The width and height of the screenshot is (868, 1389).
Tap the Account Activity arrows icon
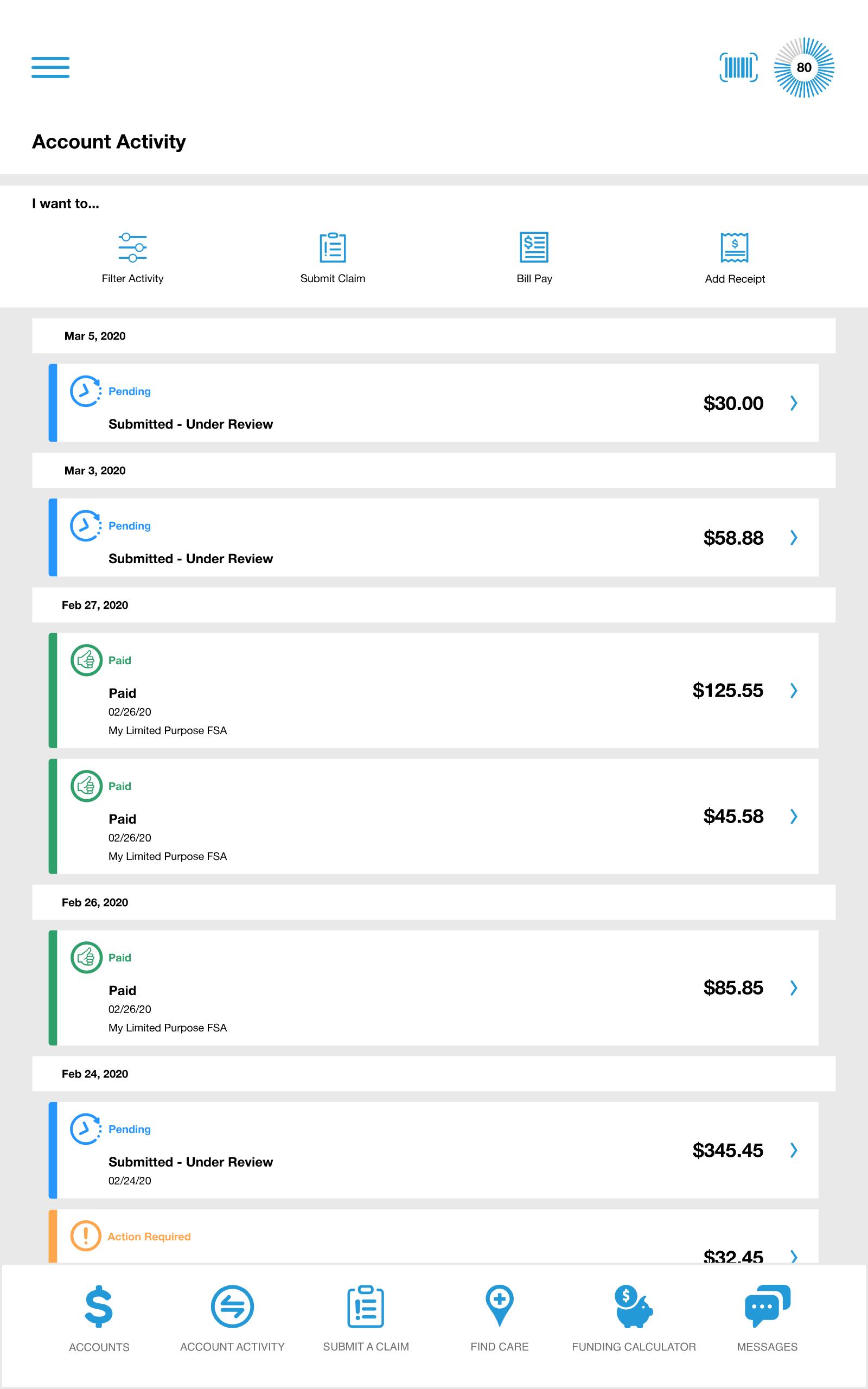pos(232,1307)
